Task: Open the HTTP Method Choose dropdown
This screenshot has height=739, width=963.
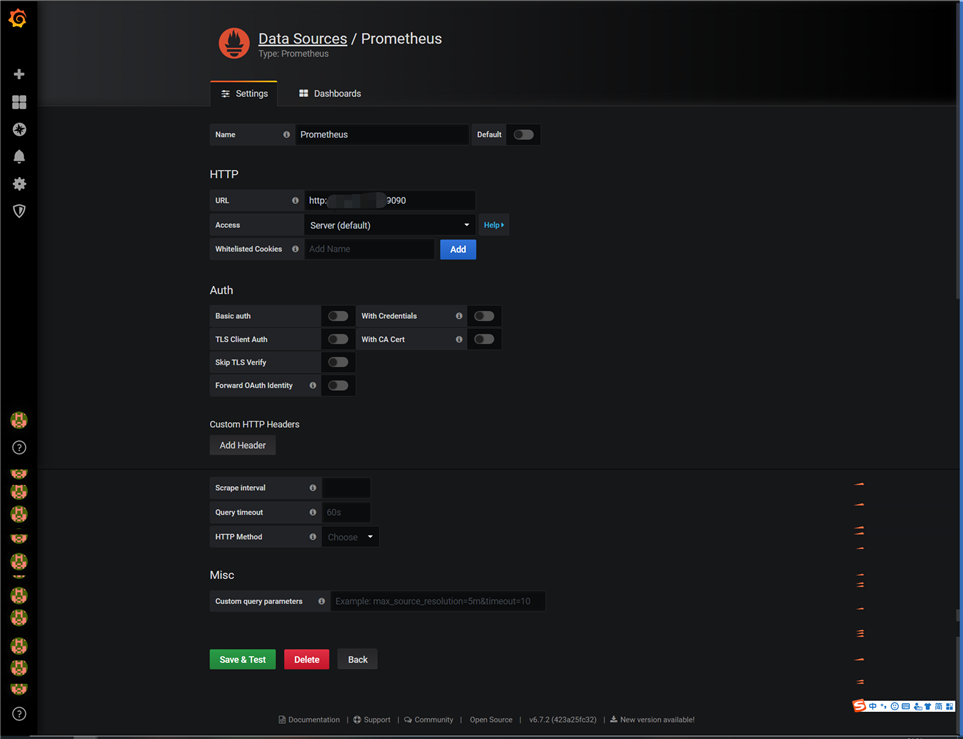Action: (x=350, y=537)
